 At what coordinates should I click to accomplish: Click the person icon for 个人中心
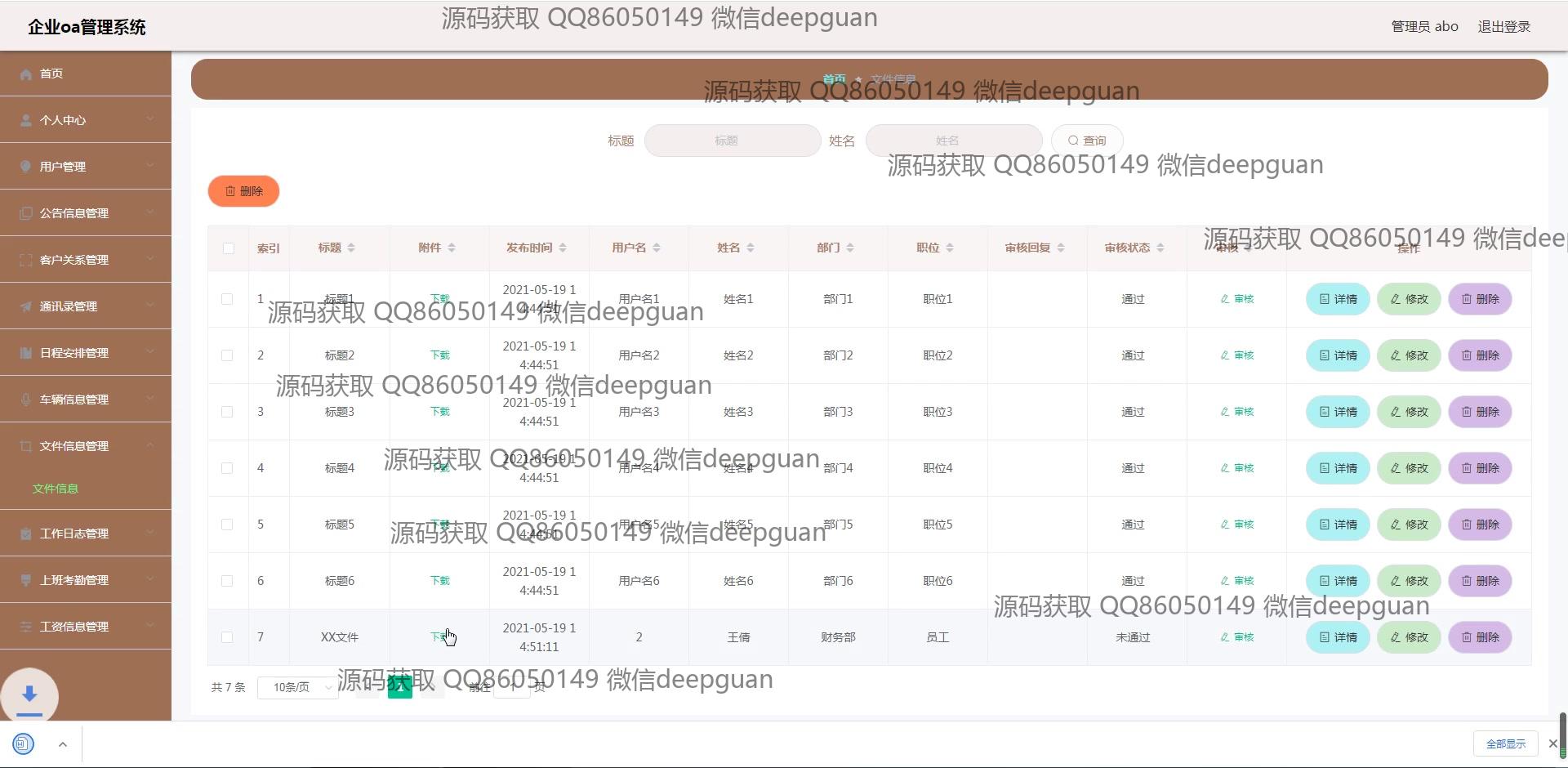(26, 120)
